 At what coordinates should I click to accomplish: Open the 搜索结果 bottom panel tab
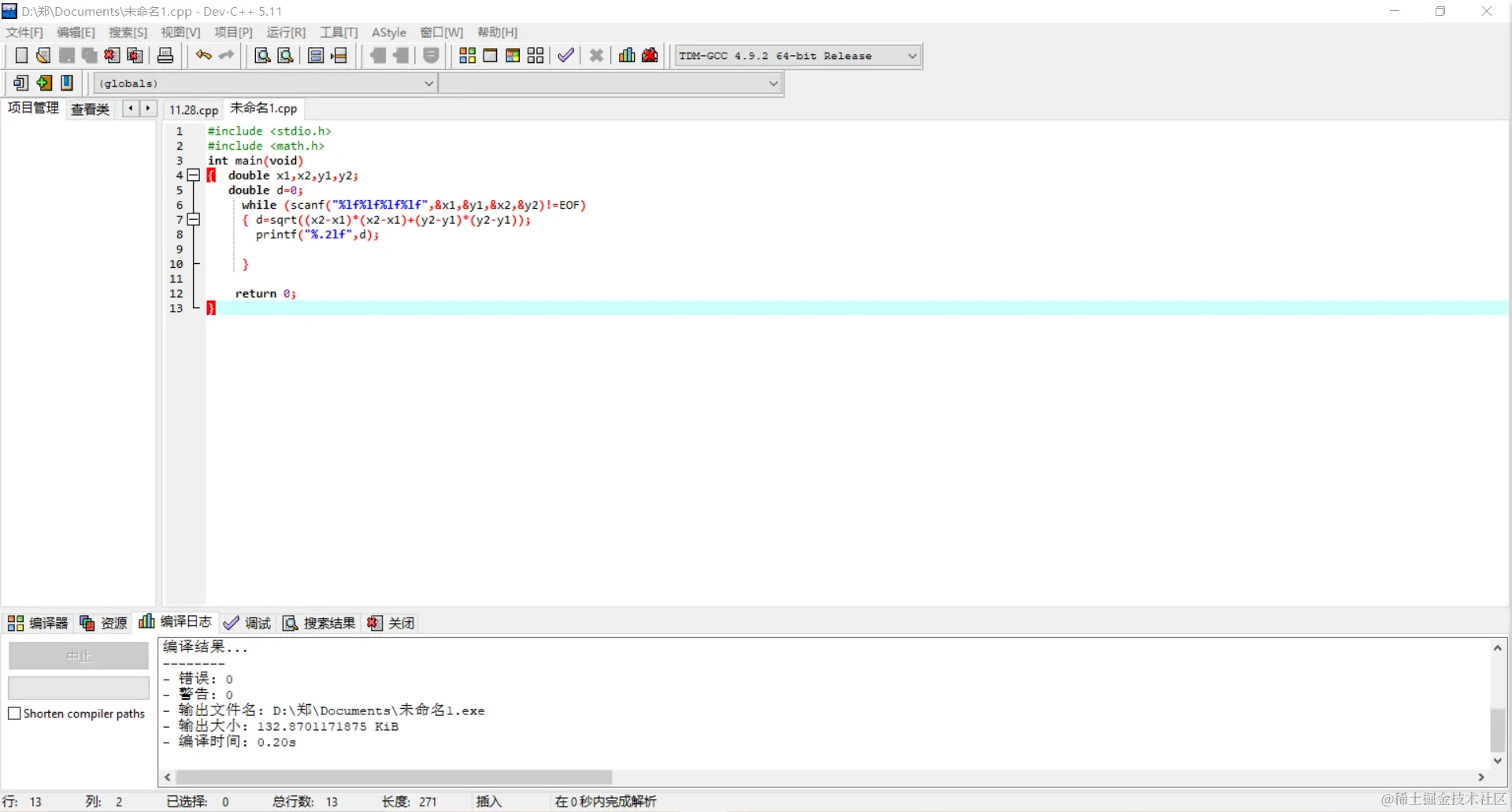tap(319, 623)
